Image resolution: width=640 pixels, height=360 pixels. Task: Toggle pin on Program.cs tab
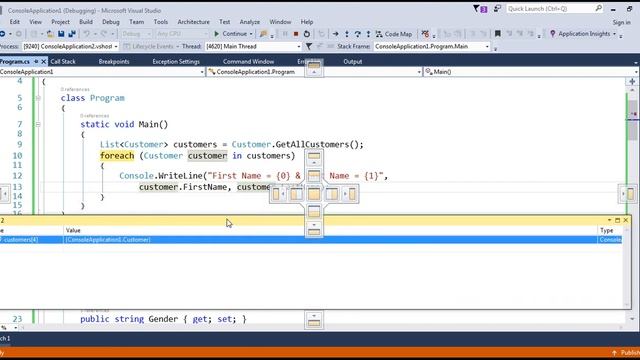point(36,62)
